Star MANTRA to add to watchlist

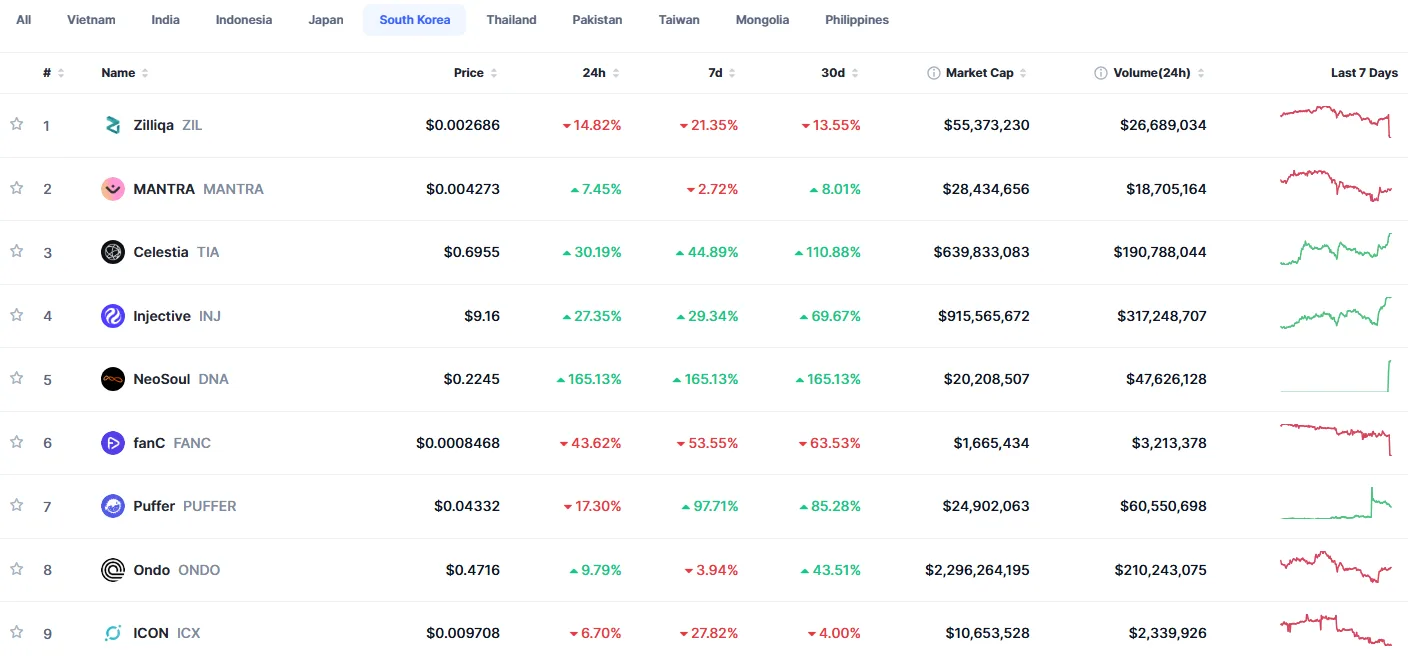coord(16,188)
